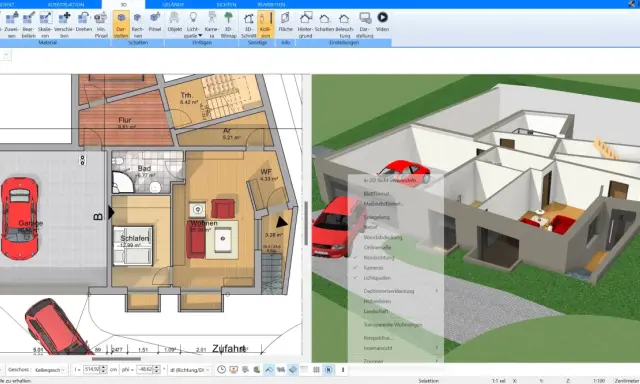
Task: Switch to the SICHTEN ribbon tab
Action: [226, 4]
